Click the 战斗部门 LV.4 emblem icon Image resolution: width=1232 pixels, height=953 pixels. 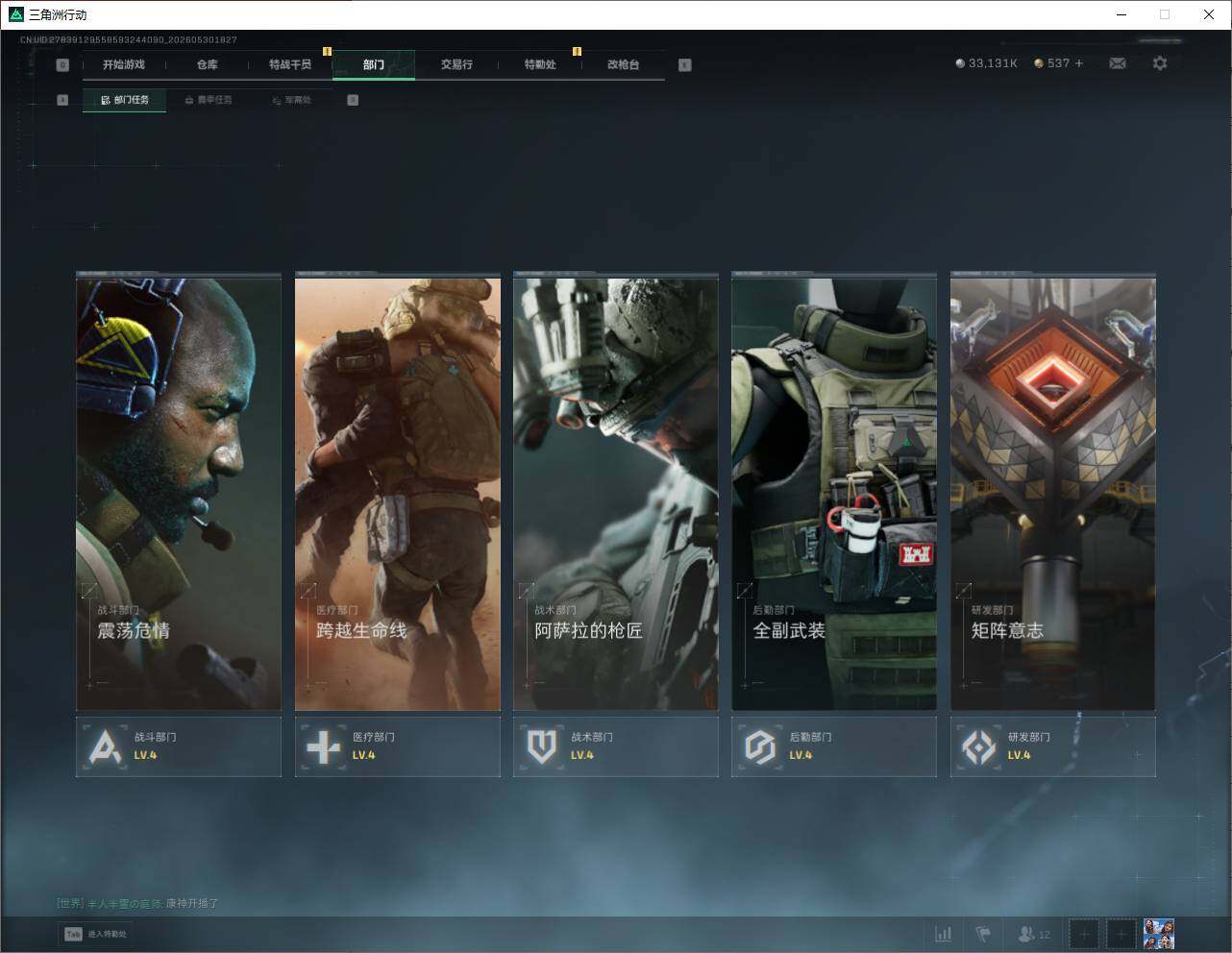[105, 746]
